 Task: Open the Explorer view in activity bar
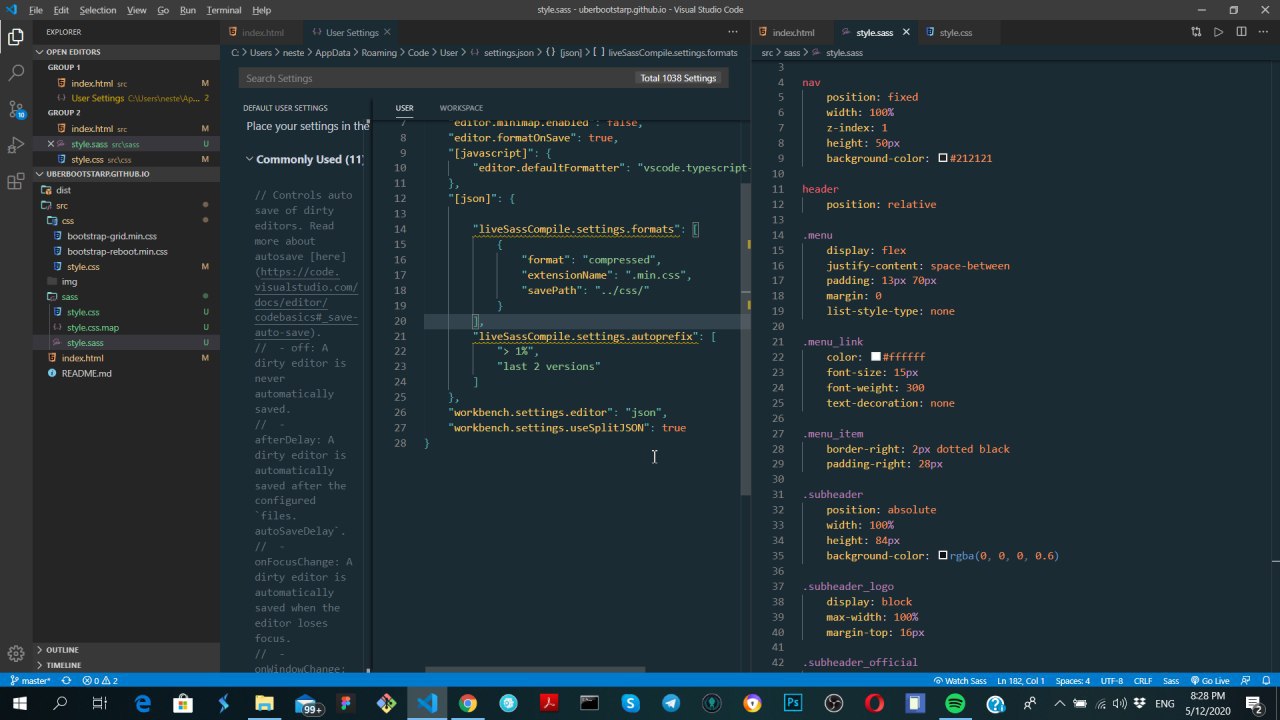(x=16, y=37)
